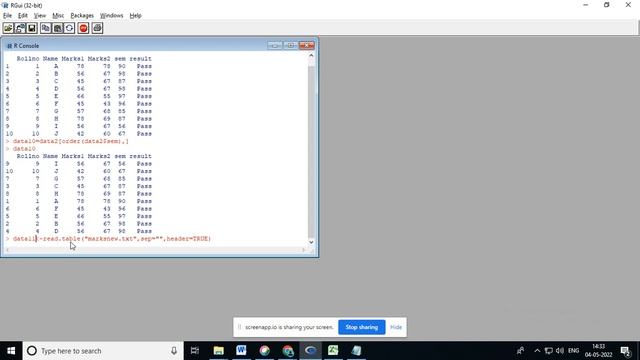Open the first Chrome taskbar icon
Screen dimensions: 640x360
click(264, 351)
